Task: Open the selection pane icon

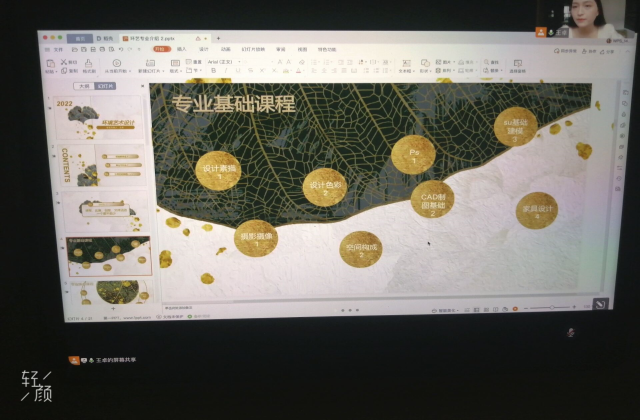Action: click(518, 65)
